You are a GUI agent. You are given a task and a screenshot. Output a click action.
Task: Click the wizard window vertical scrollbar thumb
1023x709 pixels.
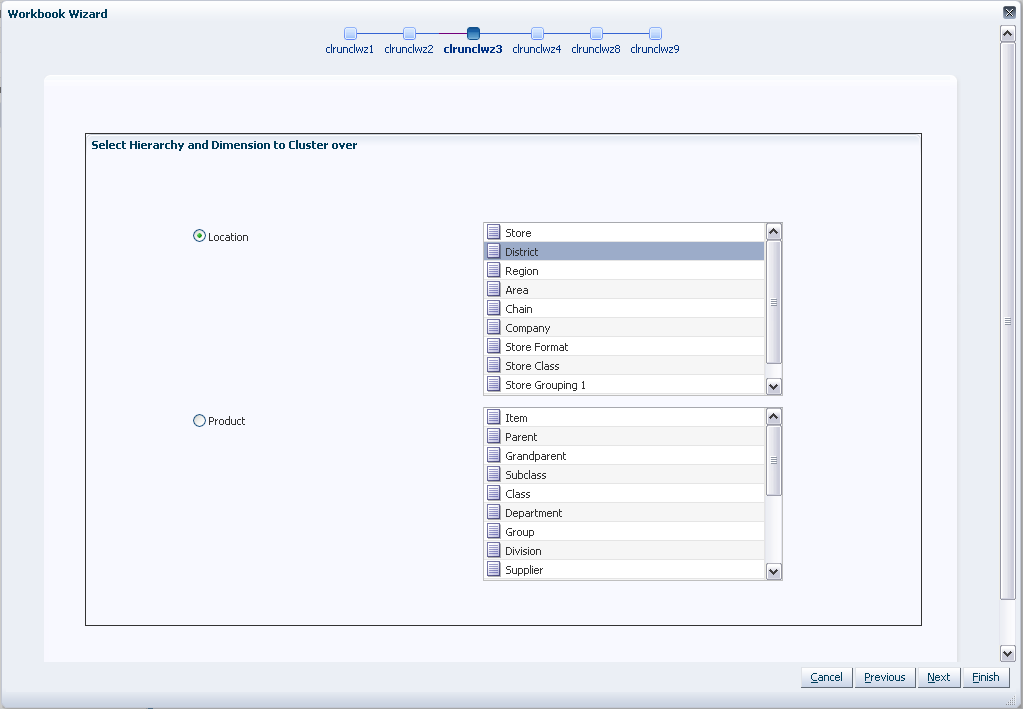click(1007, 321)
